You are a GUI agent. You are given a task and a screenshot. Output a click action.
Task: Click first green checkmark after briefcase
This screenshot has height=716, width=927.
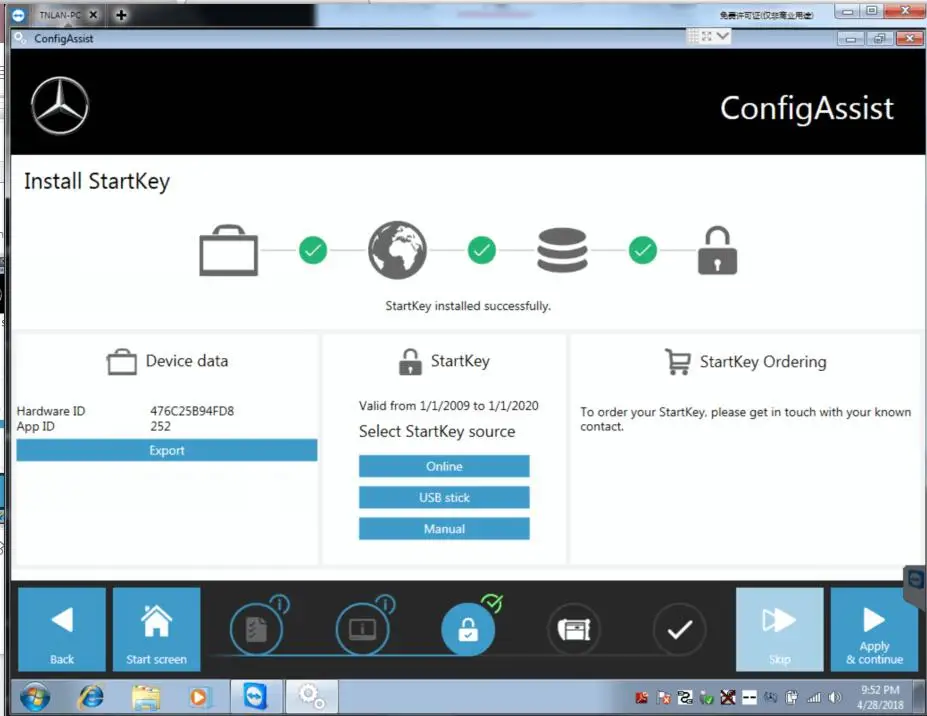[x=313, y=250]
